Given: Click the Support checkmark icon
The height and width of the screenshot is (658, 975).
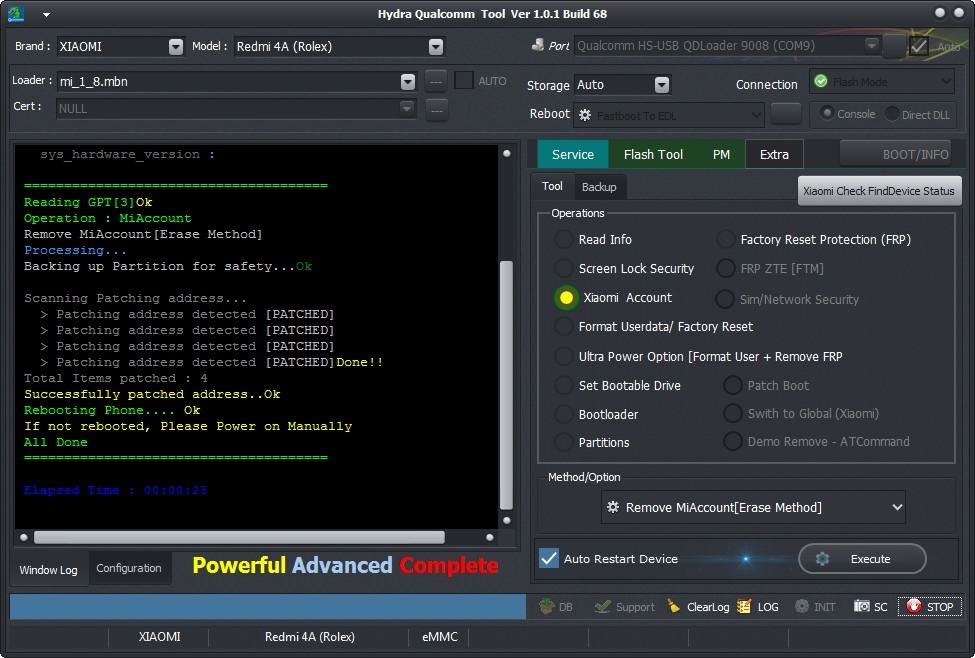Looking at the screenshot, I should (x=602, y=606).
